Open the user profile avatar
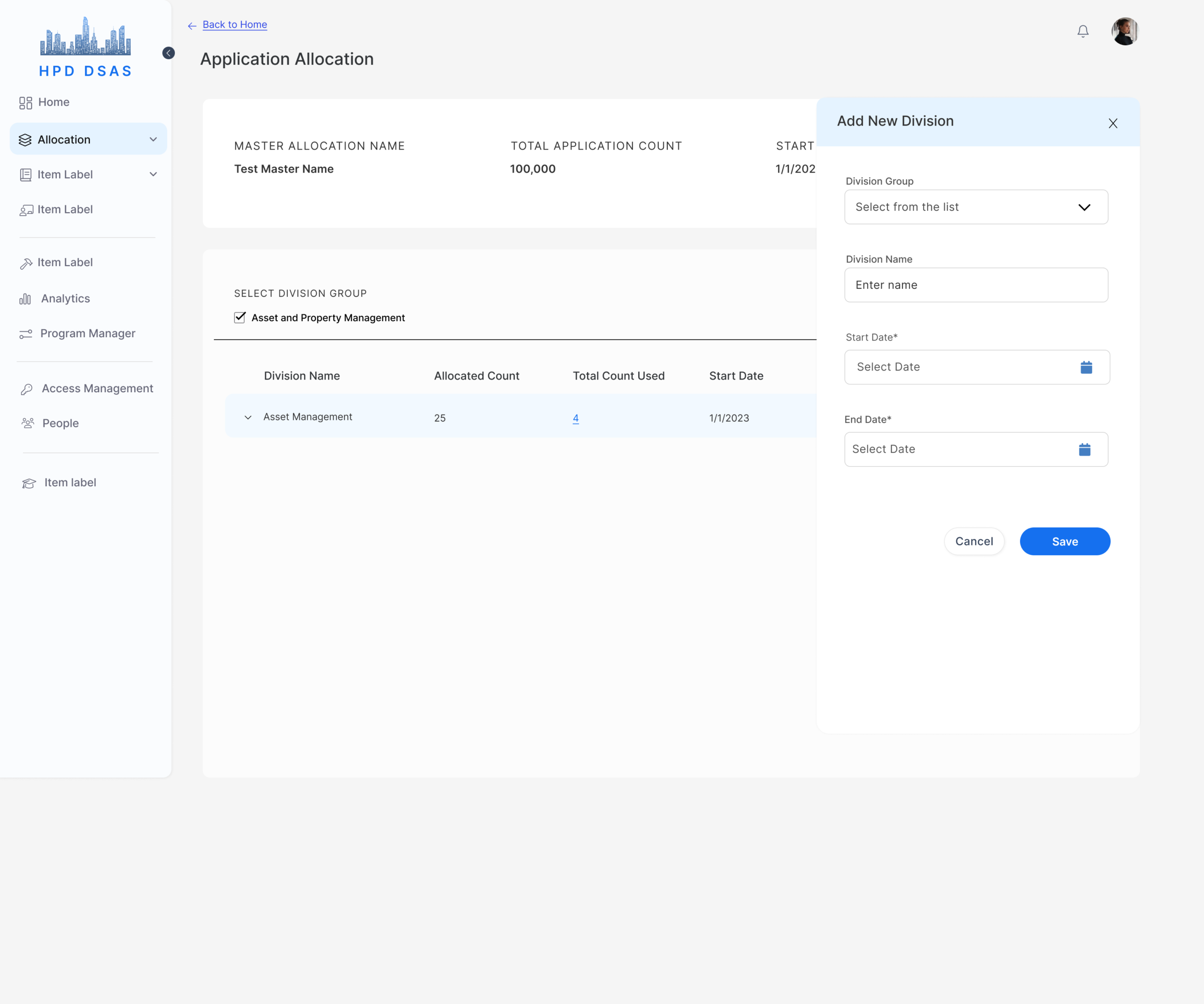This screenshot has height=1004, width=1204. click(x=1125, y=32)
